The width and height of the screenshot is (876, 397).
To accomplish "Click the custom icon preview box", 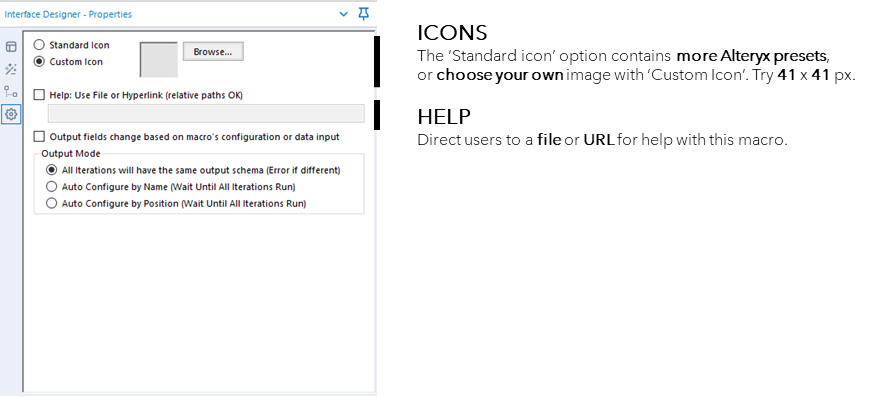I will (159, 59).
